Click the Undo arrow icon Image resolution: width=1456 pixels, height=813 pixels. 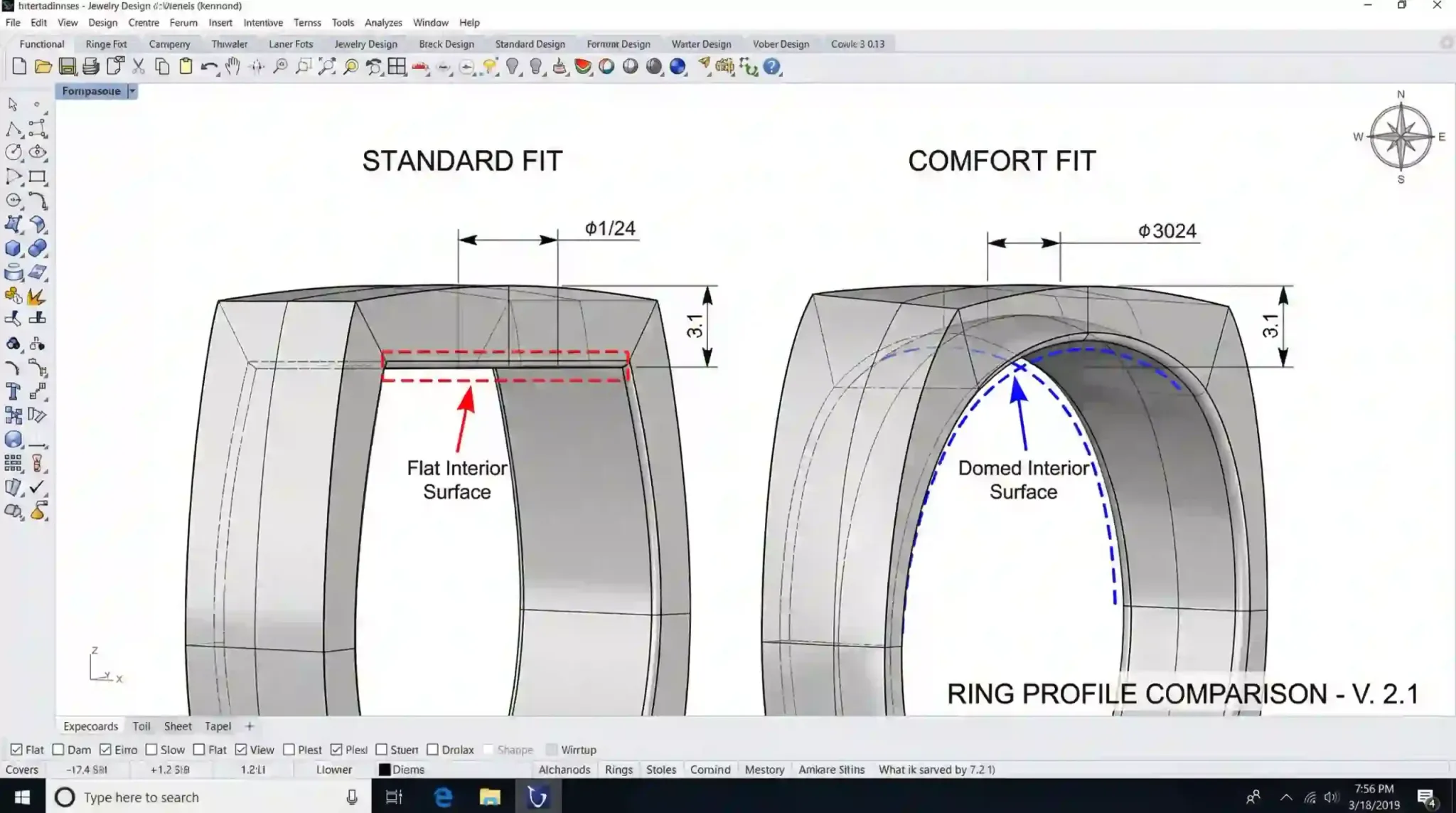pos(209,67)
